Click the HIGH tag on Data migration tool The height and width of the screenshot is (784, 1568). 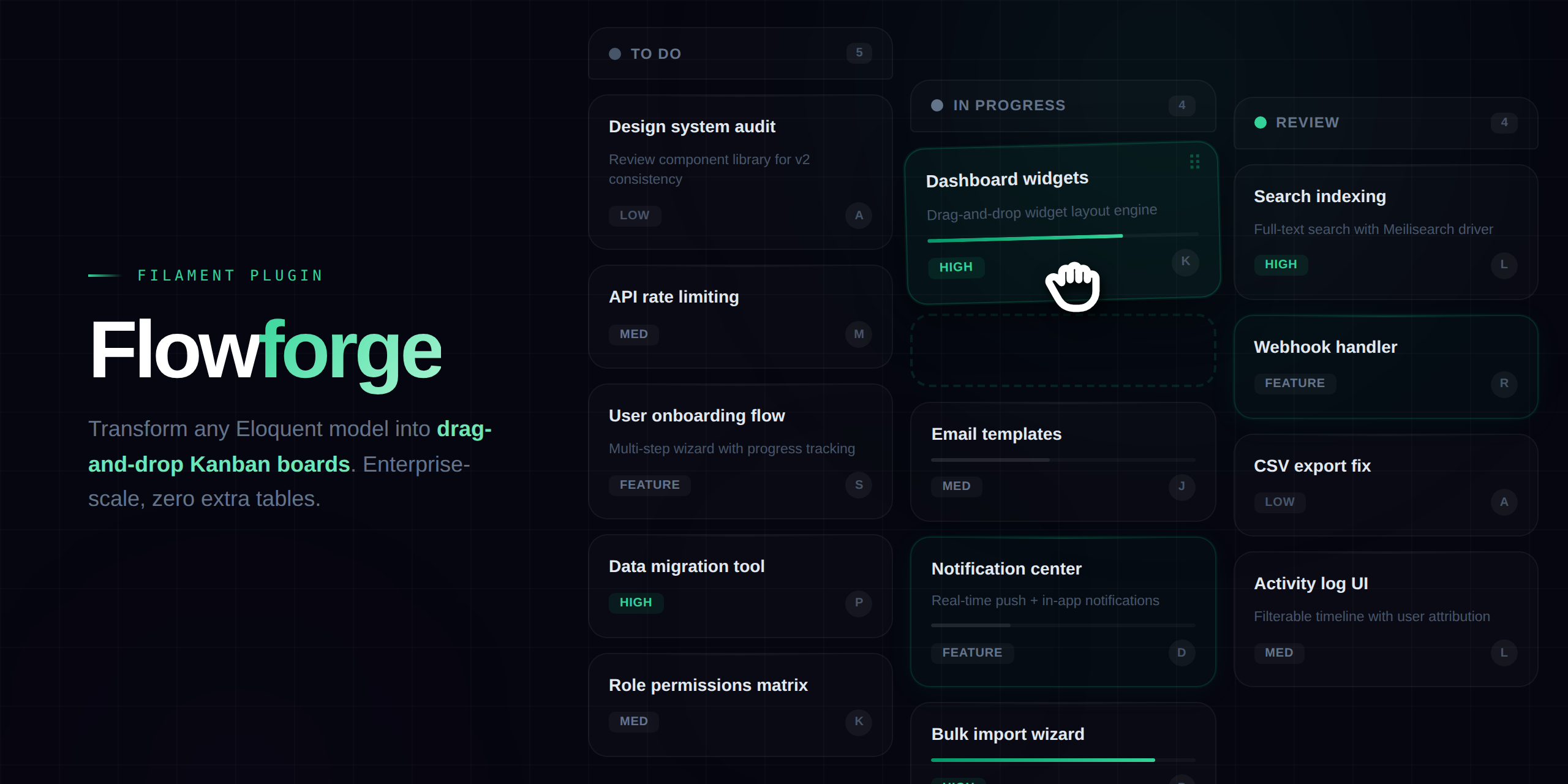(636, 603)
